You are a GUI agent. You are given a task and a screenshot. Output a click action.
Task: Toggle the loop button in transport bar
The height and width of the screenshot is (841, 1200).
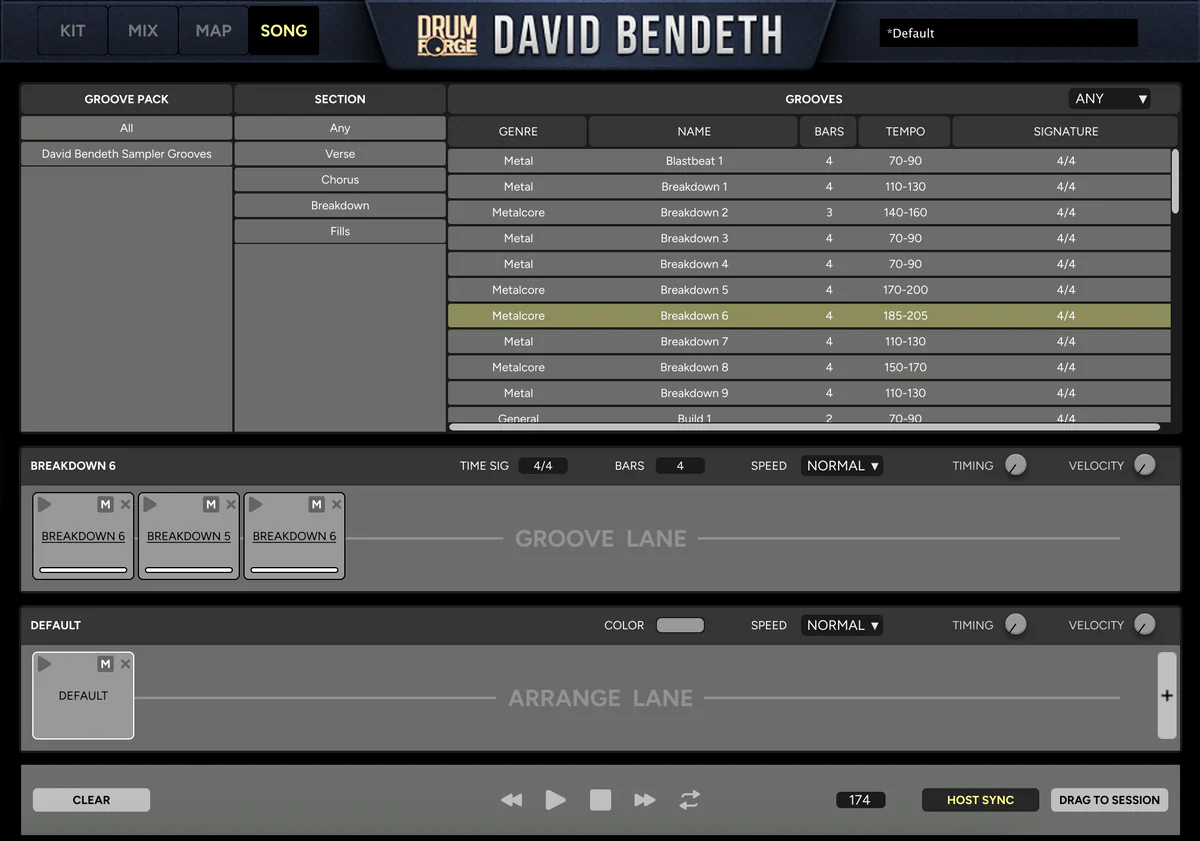(x=689, y=800)
